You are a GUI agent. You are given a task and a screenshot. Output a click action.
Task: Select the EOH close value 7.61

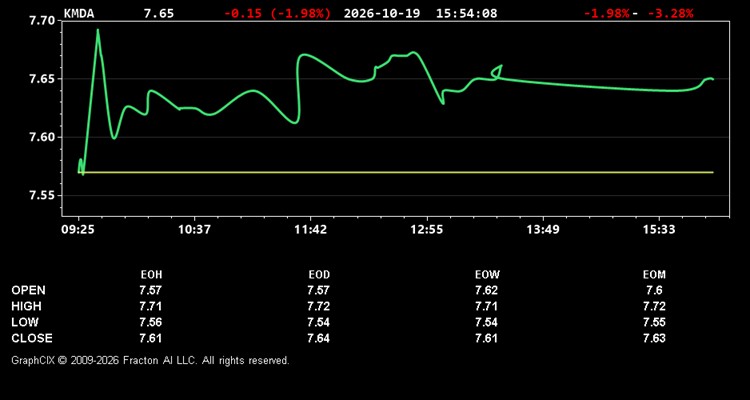click(151, 338)
